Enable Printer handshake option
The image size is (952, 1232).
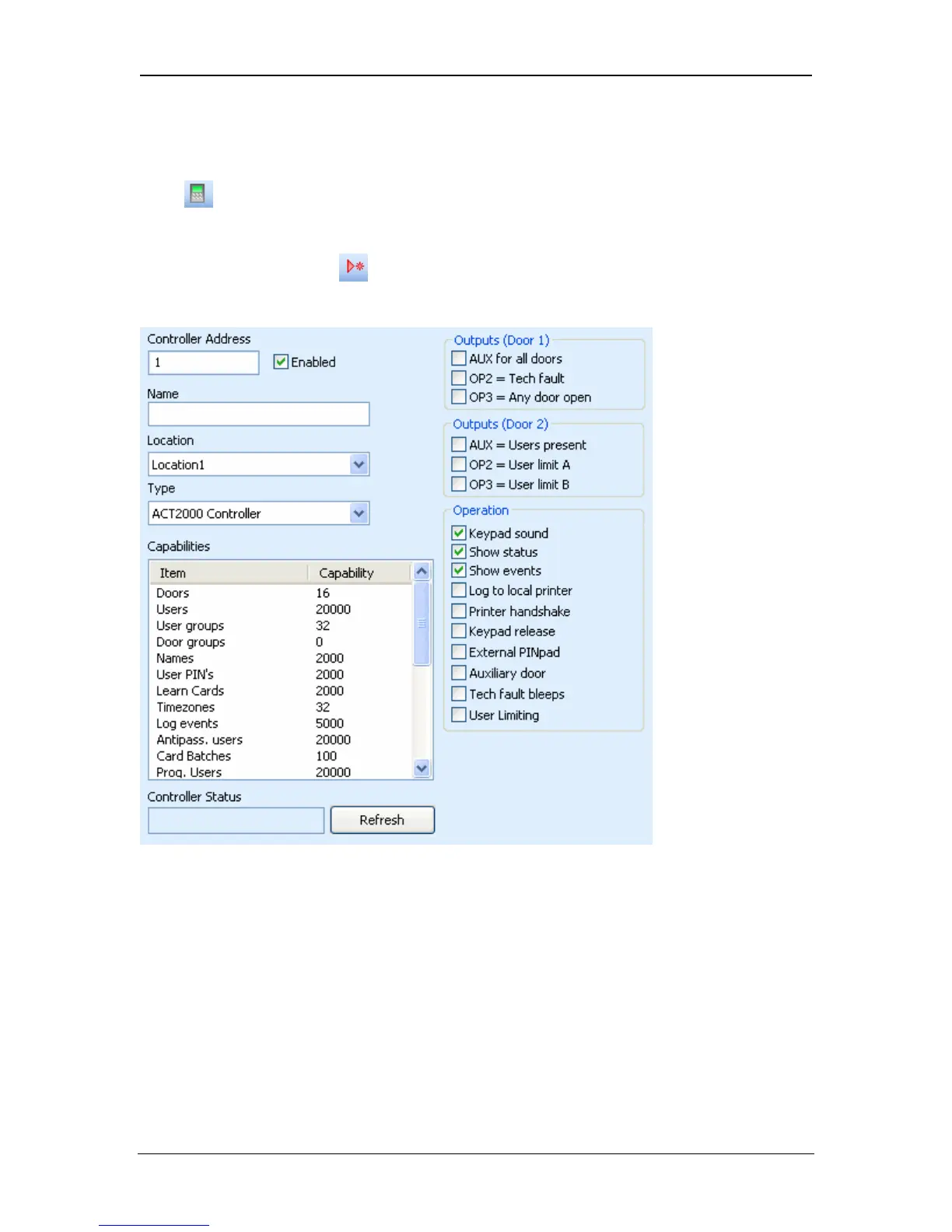coord(459,611)
